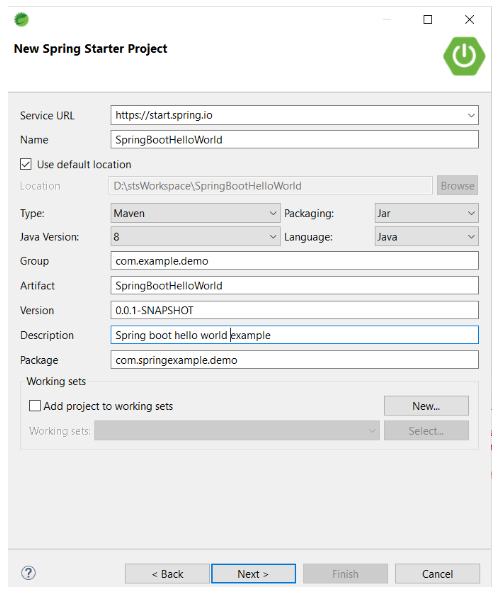Viewport: 492px width, 593px height.
Task: Click the 'Working sets' group label
Action: [56, 381]
